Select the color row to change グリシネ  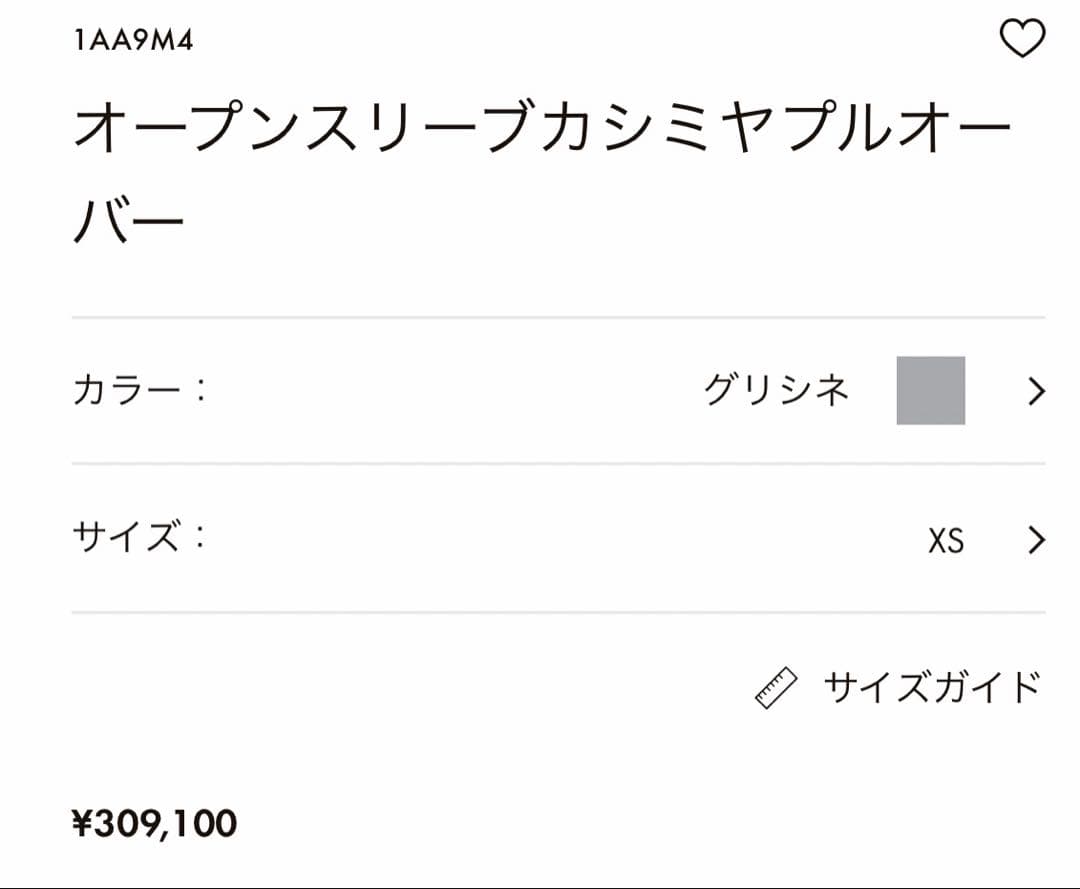point(550,392)
